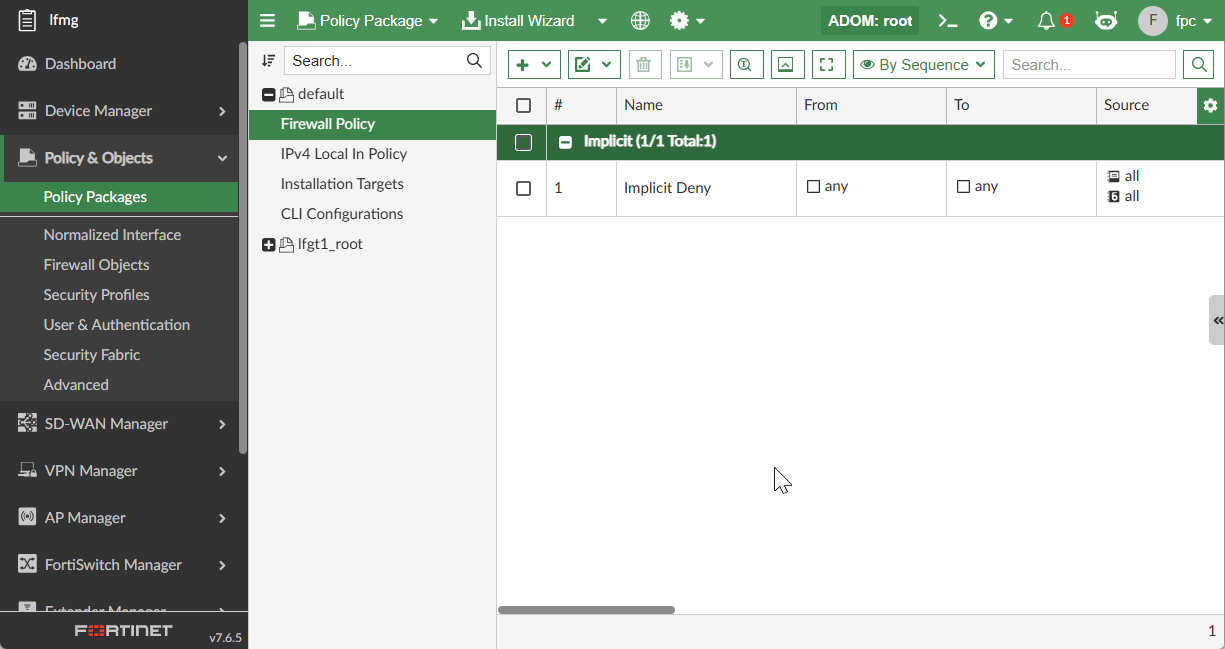
Task: Expand the lfgt1_root package node
Action: 268,244
